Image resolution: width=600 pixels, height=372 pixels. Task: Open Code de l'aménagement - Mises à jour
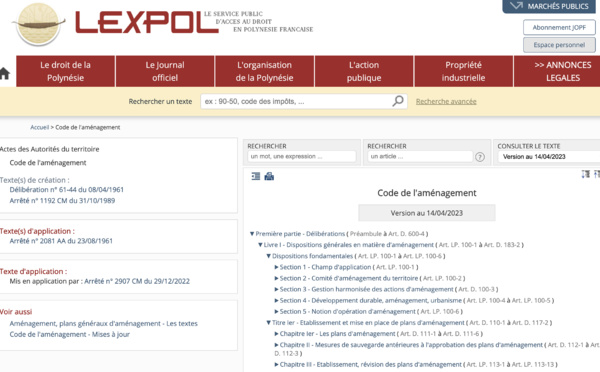70,334
